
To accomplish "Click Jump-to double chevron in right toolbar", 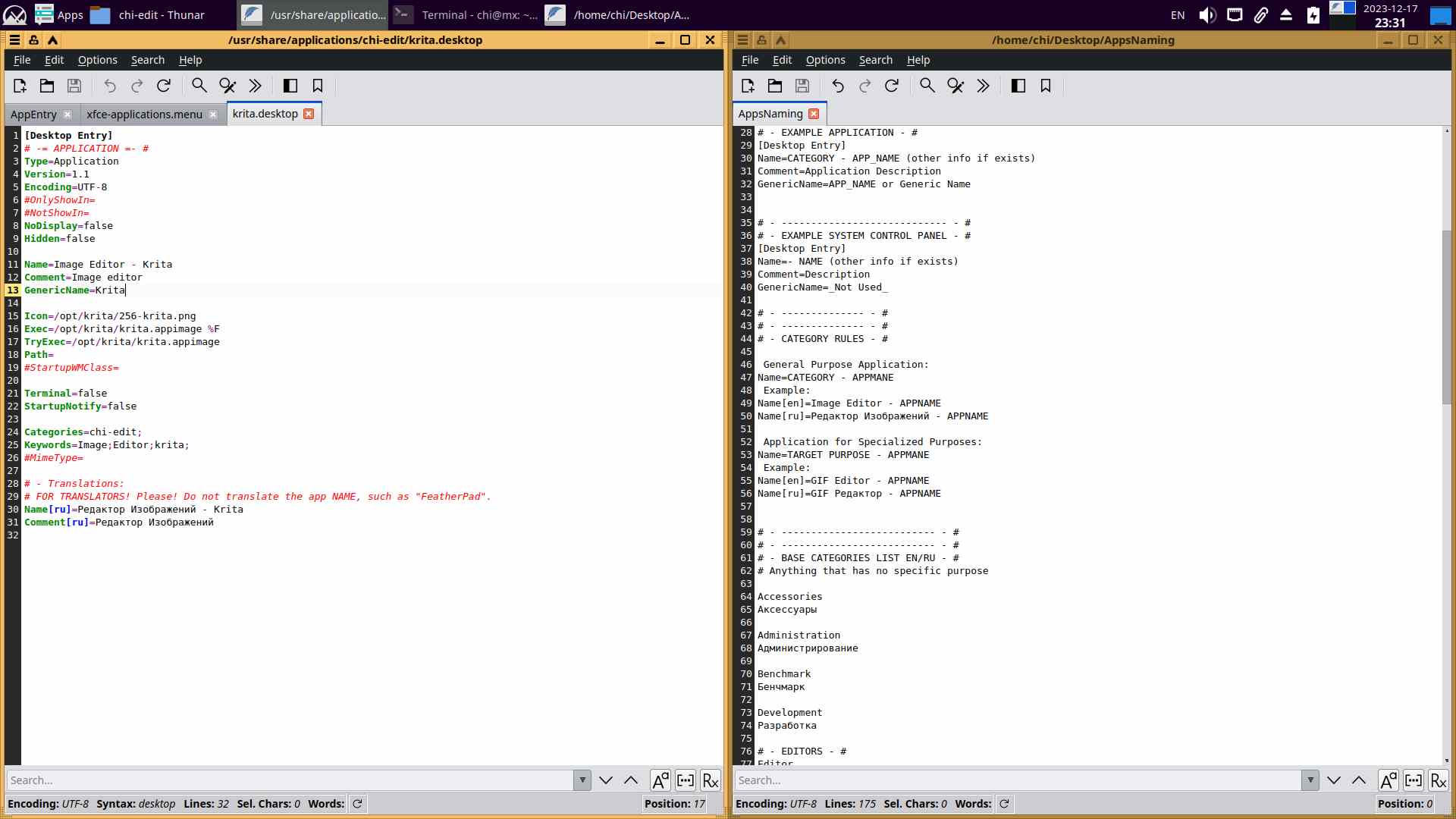I will tap(984, 86).
